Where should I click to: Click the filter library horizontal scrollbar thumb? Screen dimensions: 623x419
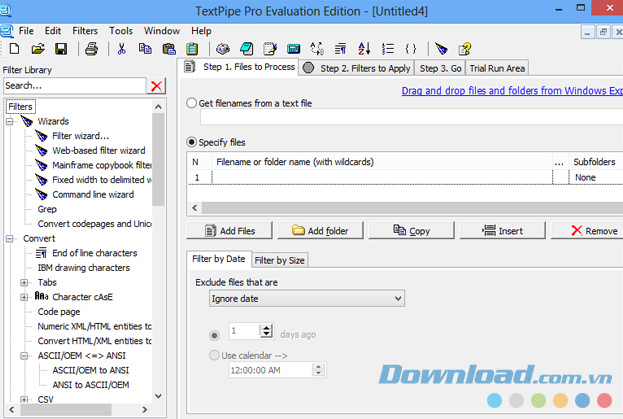click(x=66, y=409)
